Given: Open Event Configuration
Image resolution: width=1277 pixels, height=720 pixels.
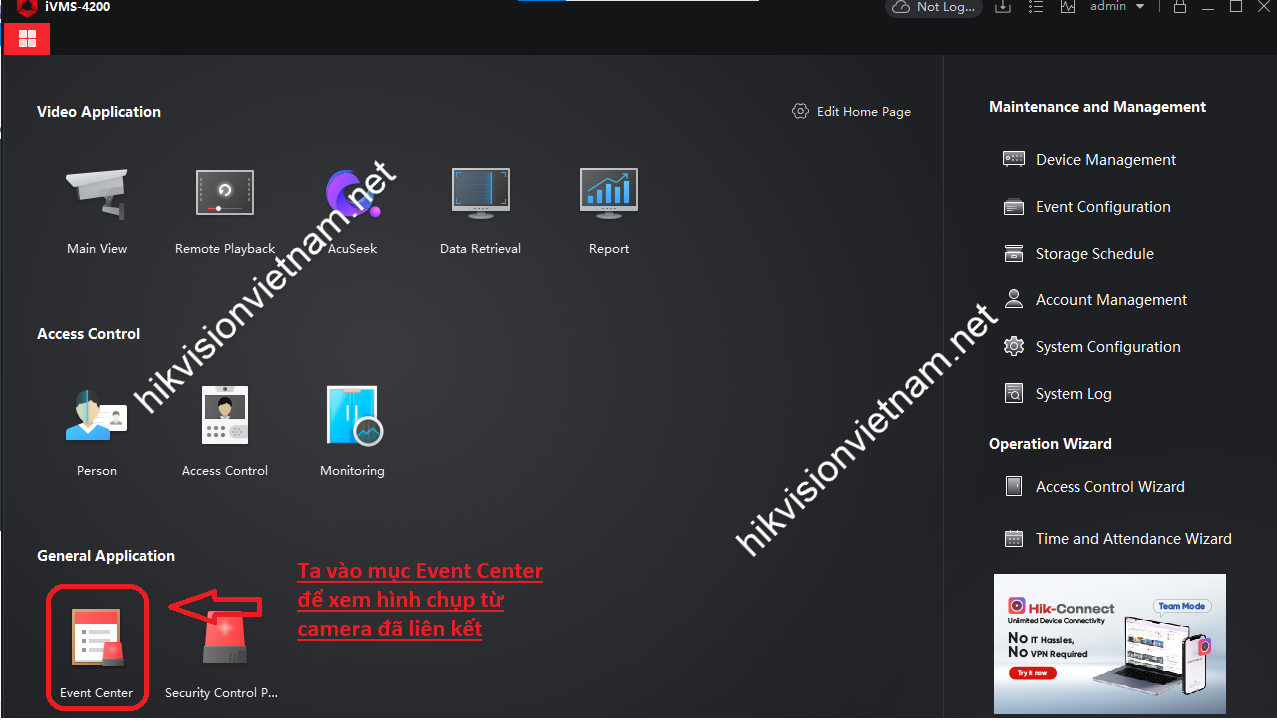Looking at the screenshot, I should (1102, 207).
